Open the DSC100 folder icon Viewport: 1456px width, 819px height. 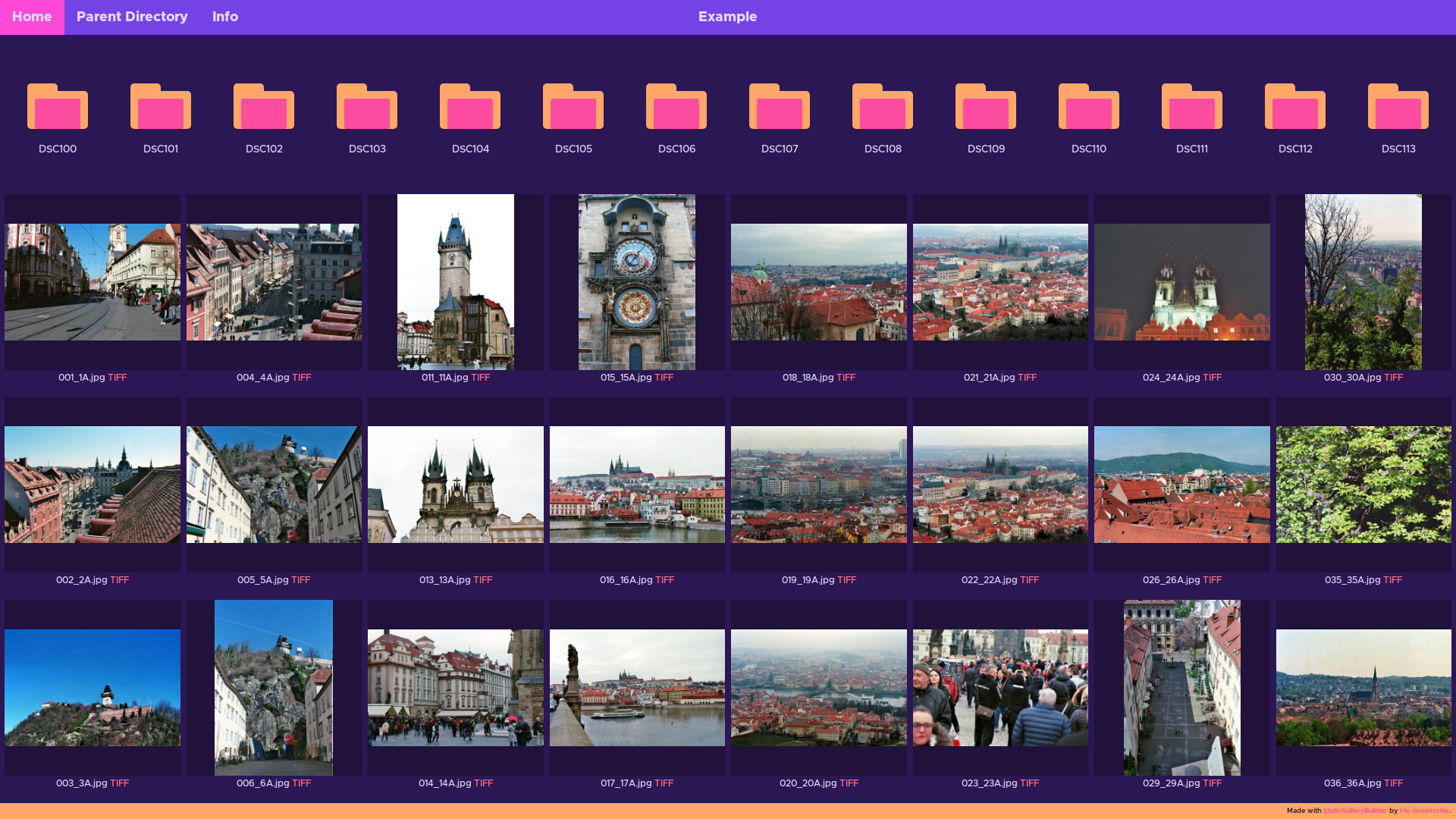[58, 107]
